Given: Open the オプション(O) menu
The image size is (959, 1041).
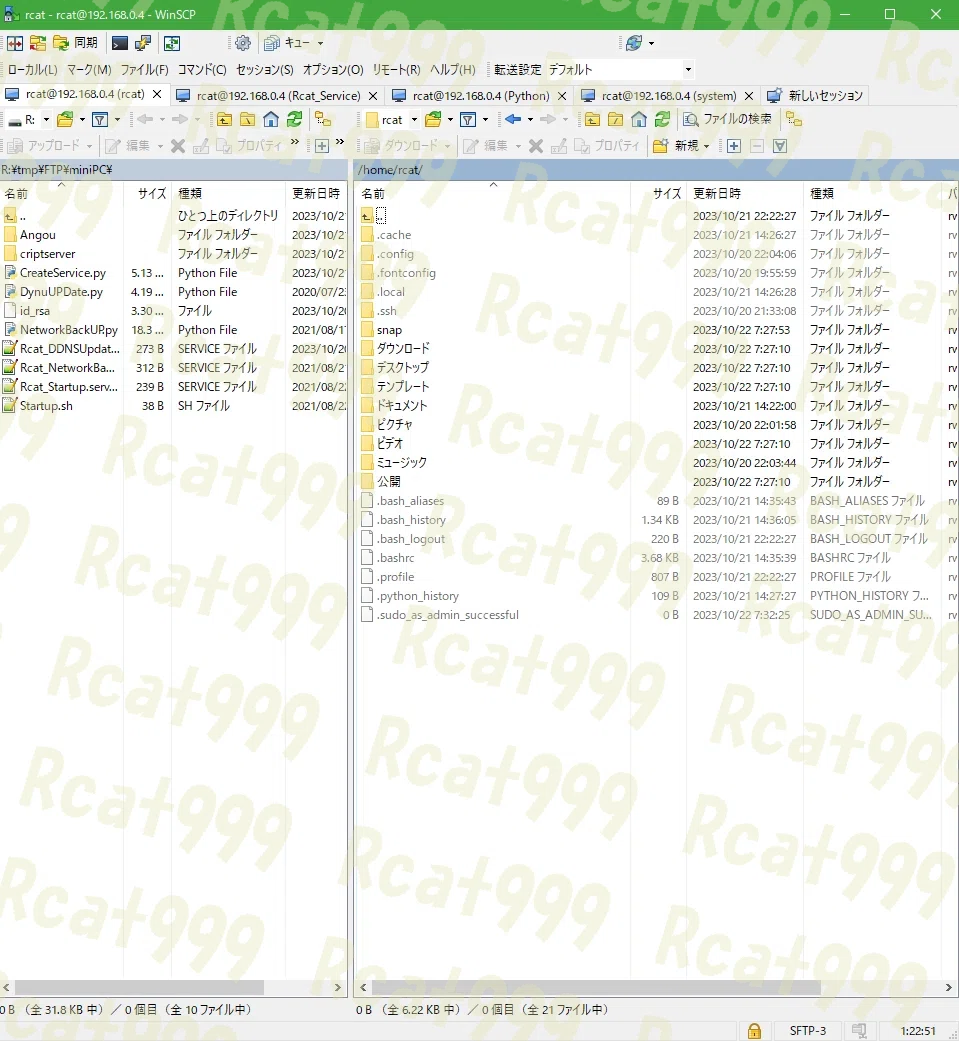Looking at the screenshot, I should (x=333, y=69).
